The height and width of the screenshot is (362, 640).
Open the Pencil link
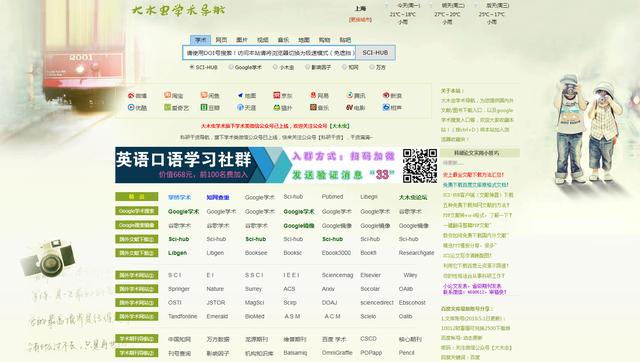click(407, 353)
